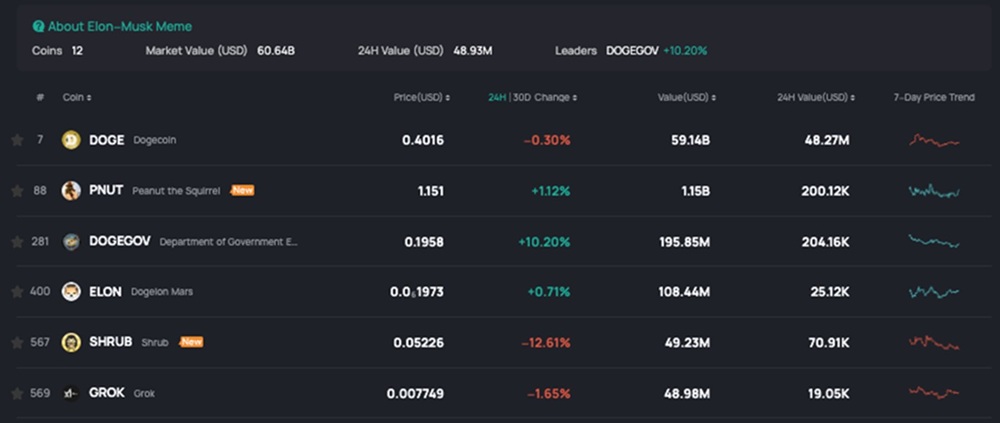Screen dimensions: 1000x423
Task: Star the GROK coin as favorite
Action: point(17,393)
